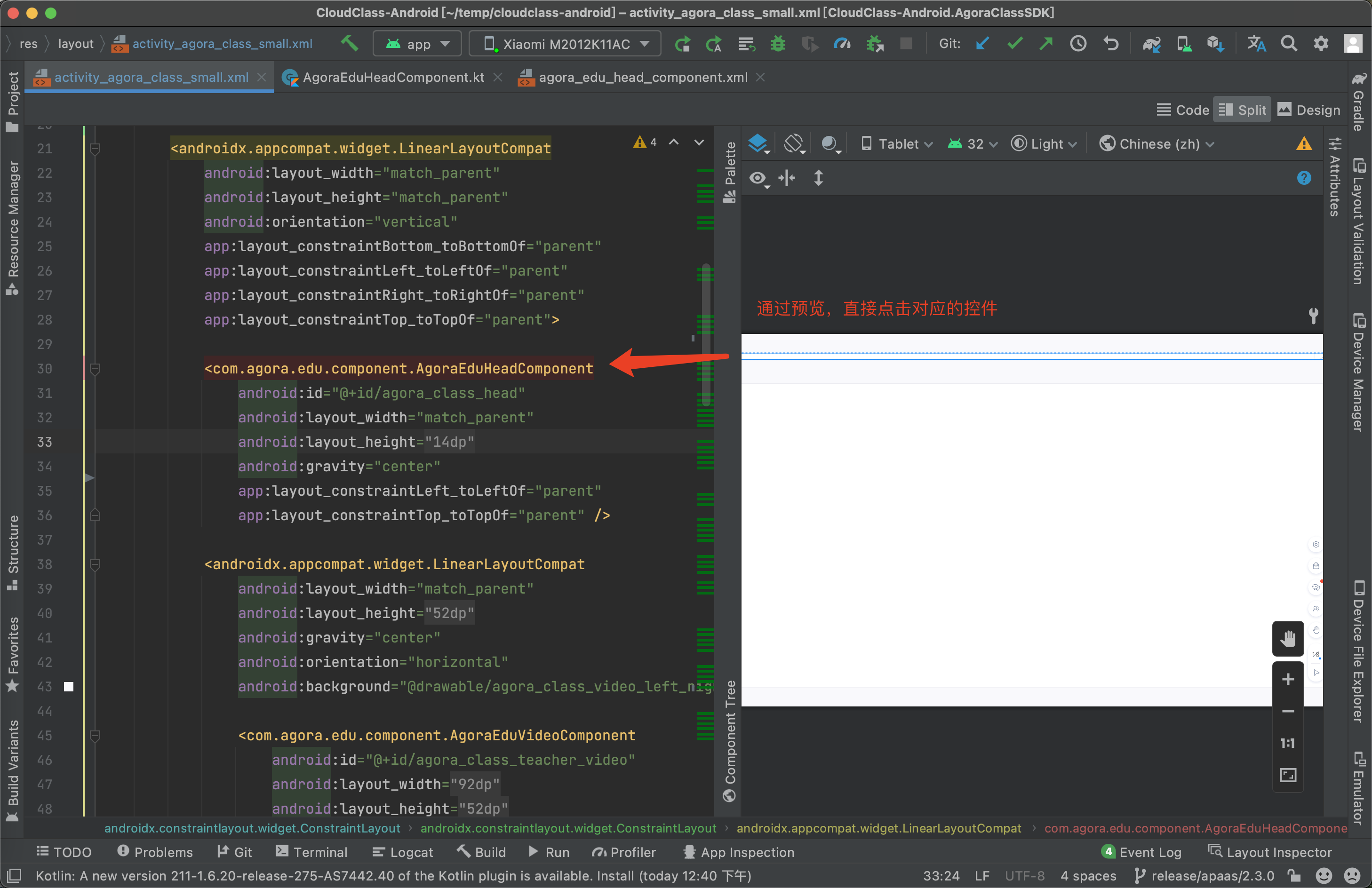1372x888 pixels.
Task: Toggle the autoconnect constraints icon
Action: pyautogui.click(x=786, y=178)
